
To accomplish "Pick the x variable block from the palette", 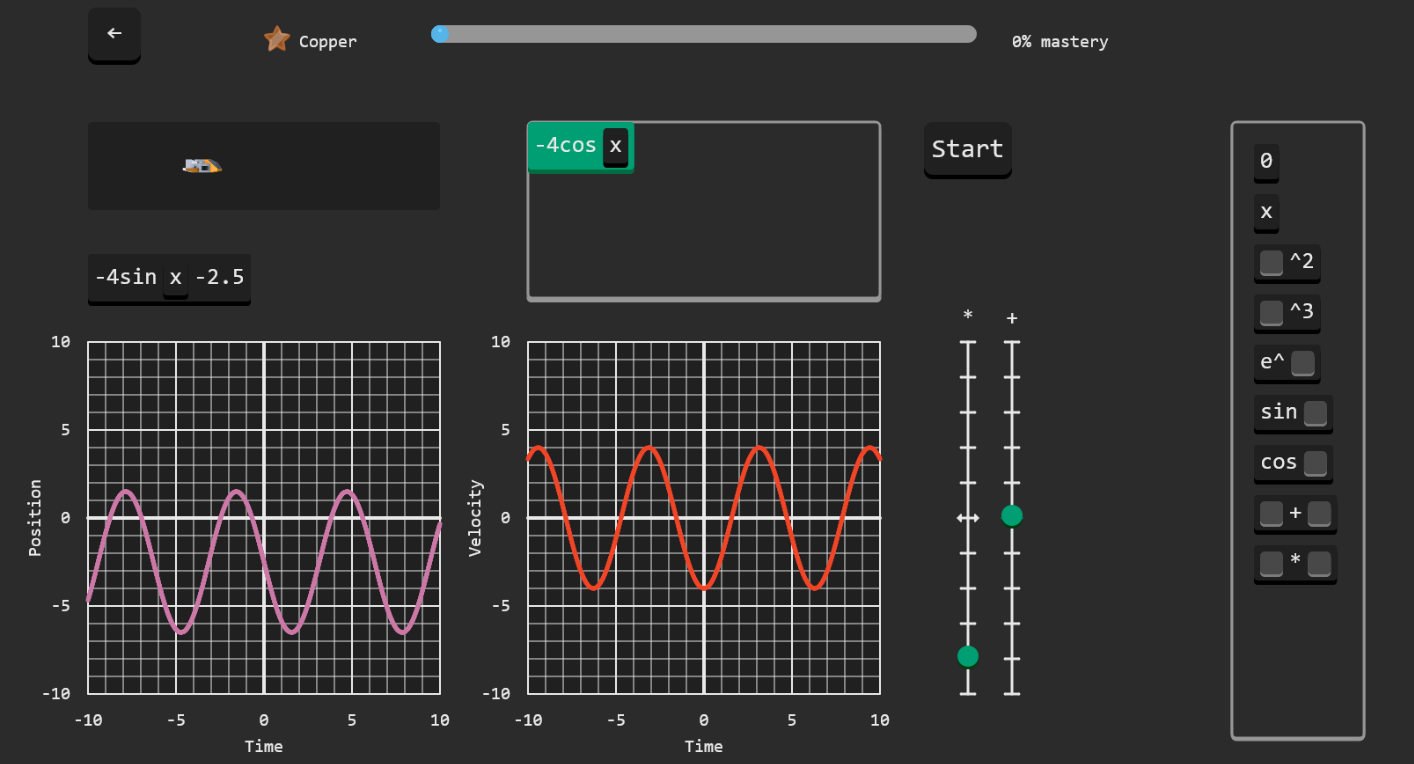I will (x=1266, y=212).
